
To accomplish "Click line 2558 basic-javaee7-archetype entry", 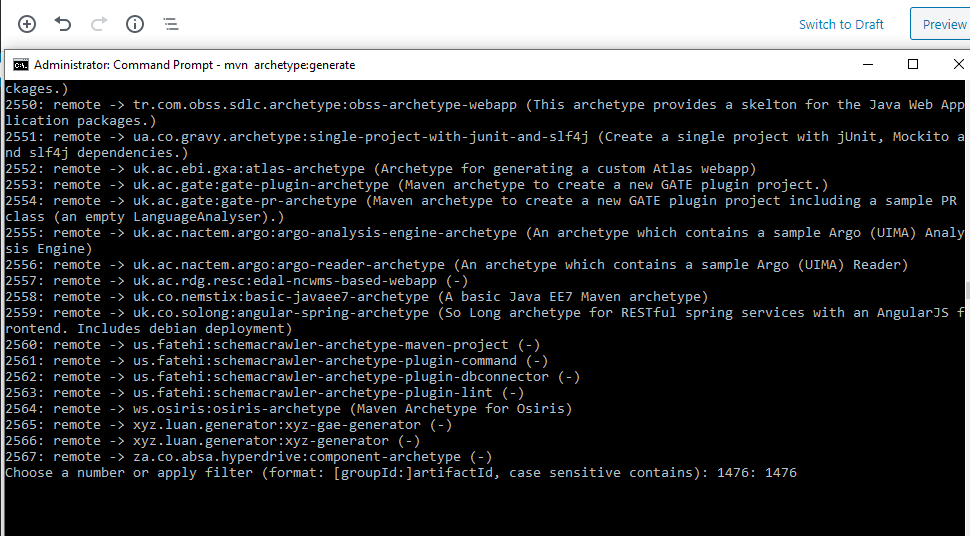I will [x=356, y=297].
